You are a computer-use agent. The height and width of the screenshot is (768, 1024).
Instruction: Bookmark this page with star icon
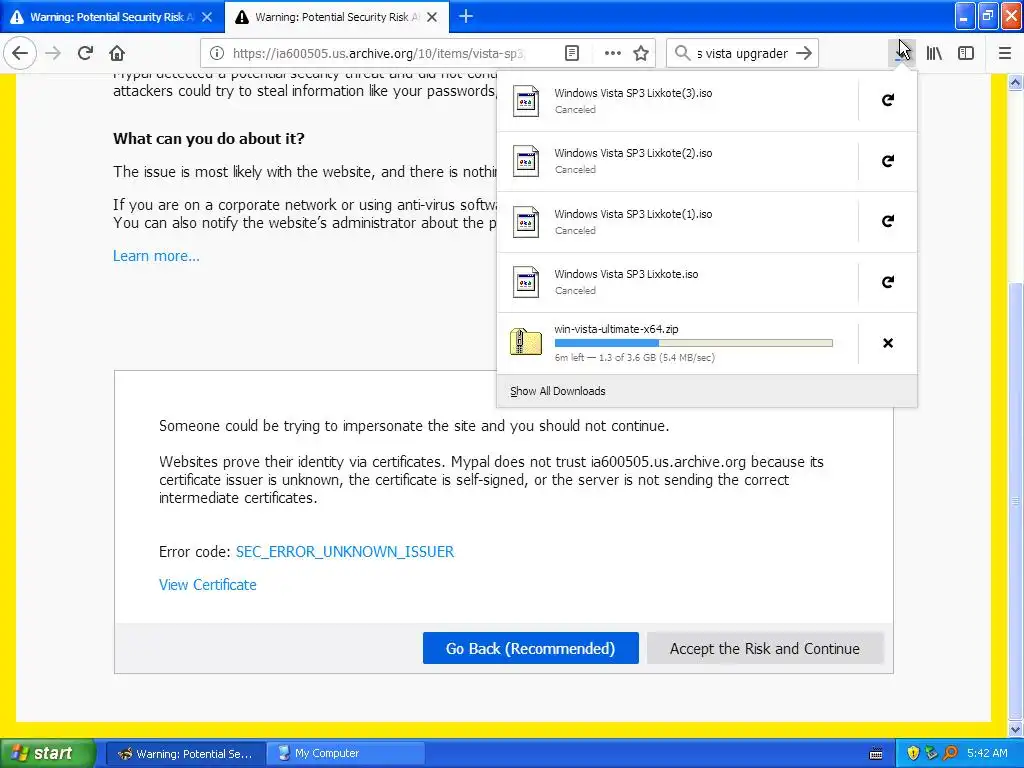click(641, 53)
